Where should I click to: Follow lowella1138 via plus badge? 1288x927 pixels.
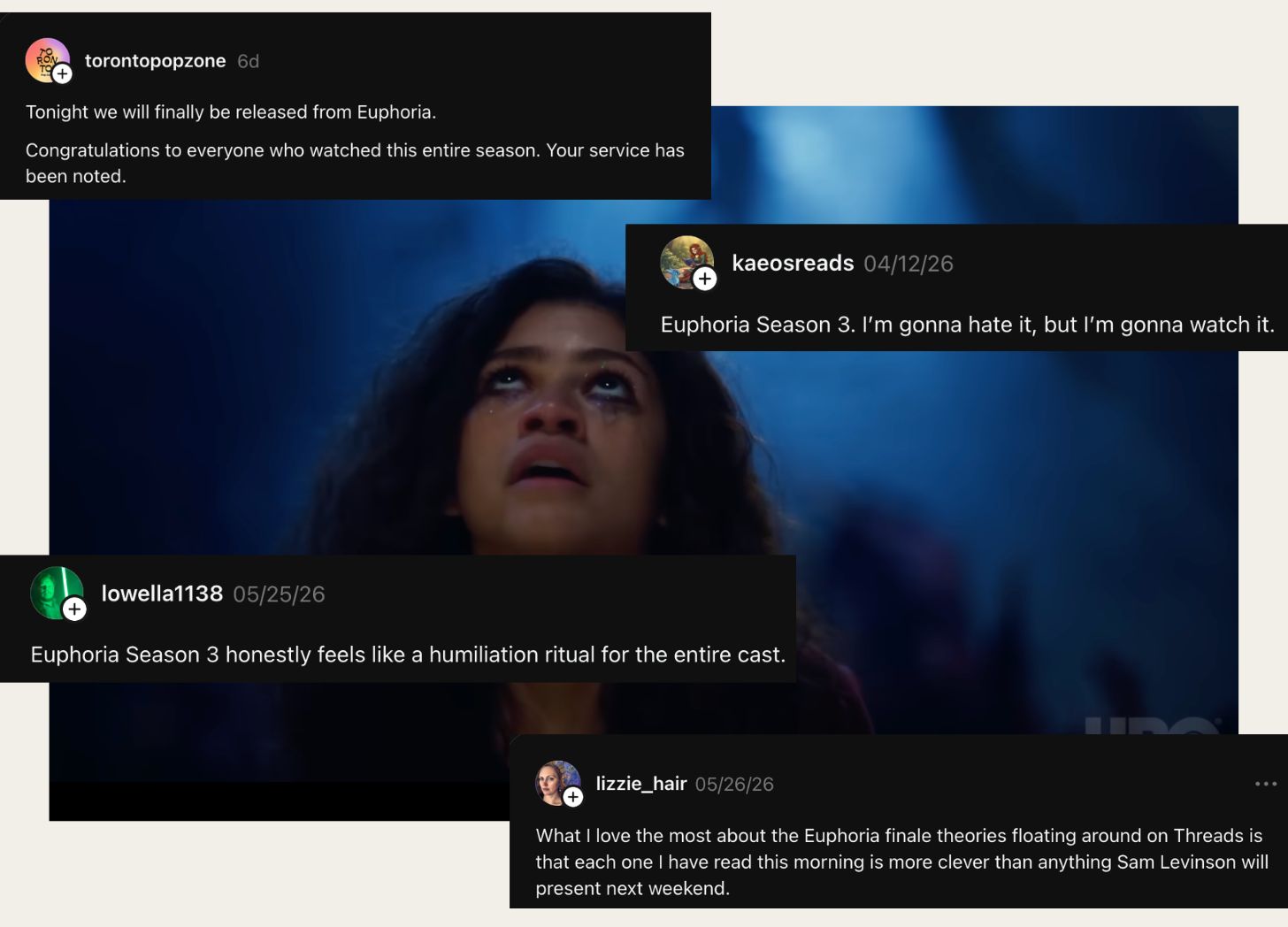[74, 609]
